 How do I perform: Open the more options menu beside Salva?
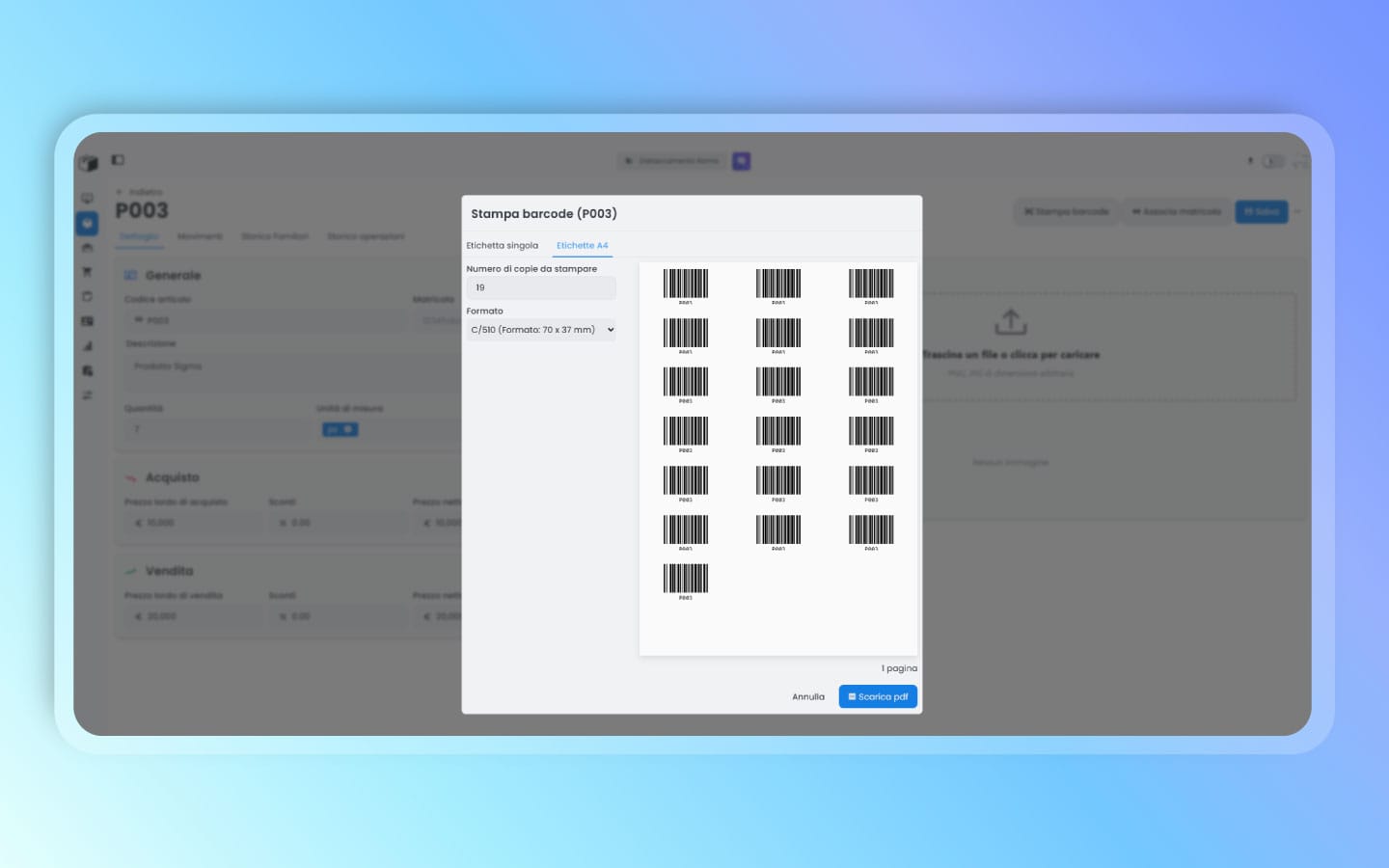pos(1298,211)
